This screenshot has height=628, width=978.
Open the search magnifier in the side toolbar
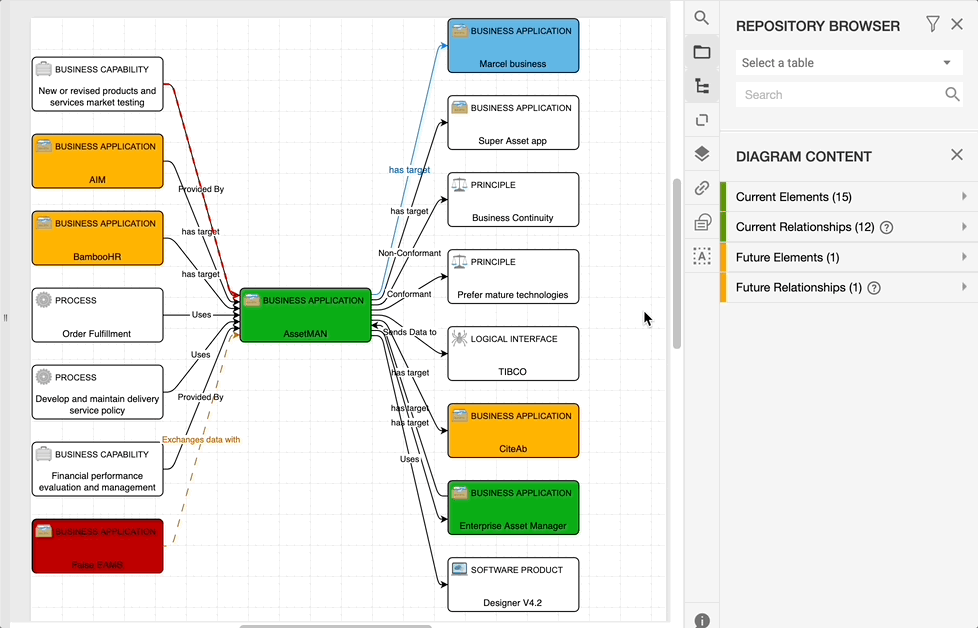pyautogui.click(x=702, y=18)
